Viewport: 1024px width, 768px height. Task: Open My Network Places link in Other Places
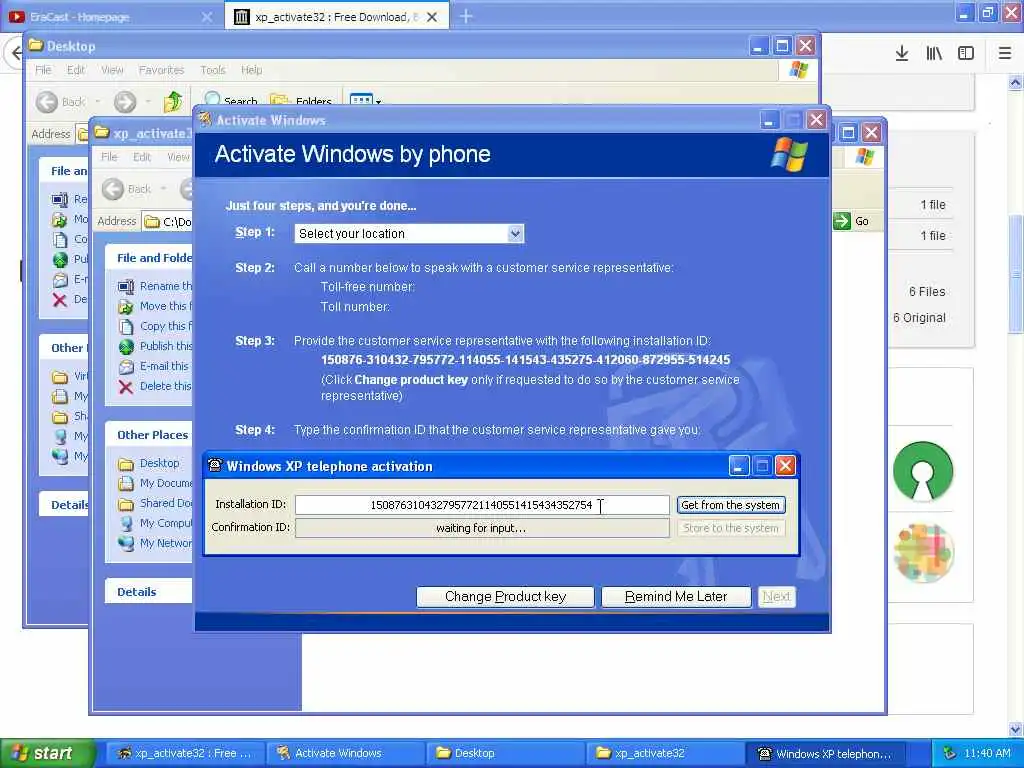click(166, 543)
